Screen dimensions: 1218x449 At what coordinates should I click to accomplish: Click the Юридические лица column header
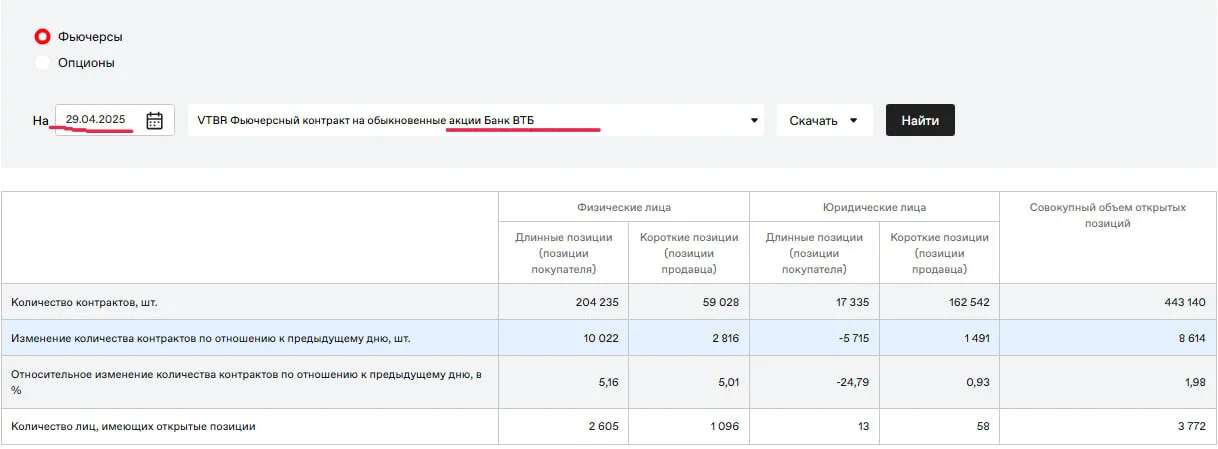(x=874, y=207)
